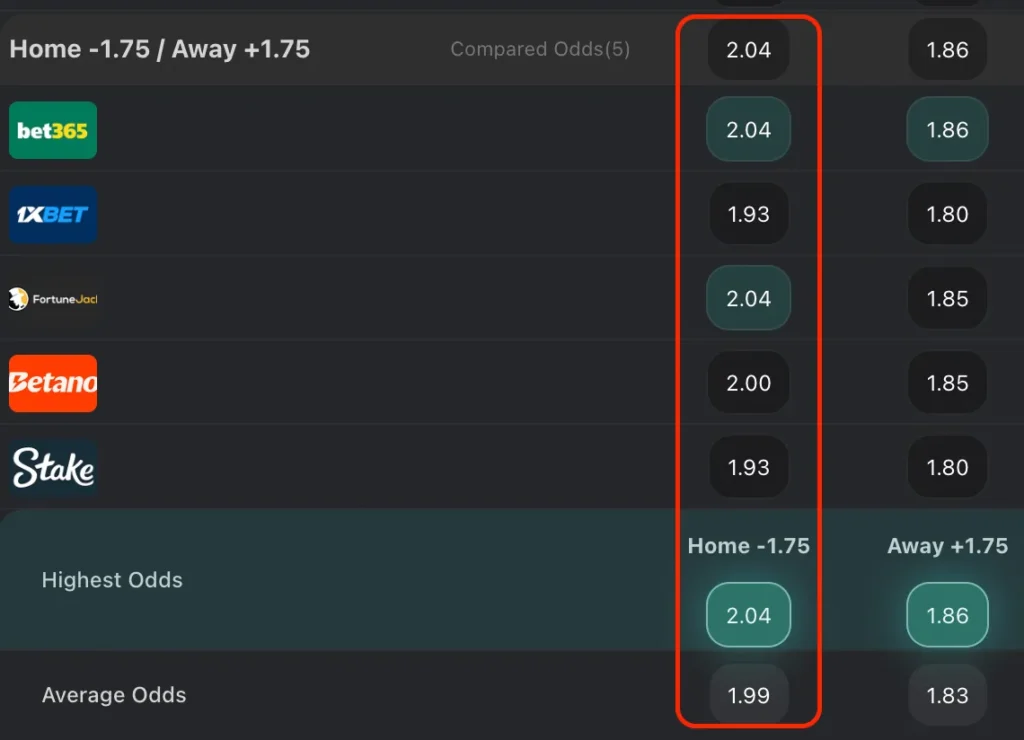Open the Stake bookmaker logo

coord(52,467)
